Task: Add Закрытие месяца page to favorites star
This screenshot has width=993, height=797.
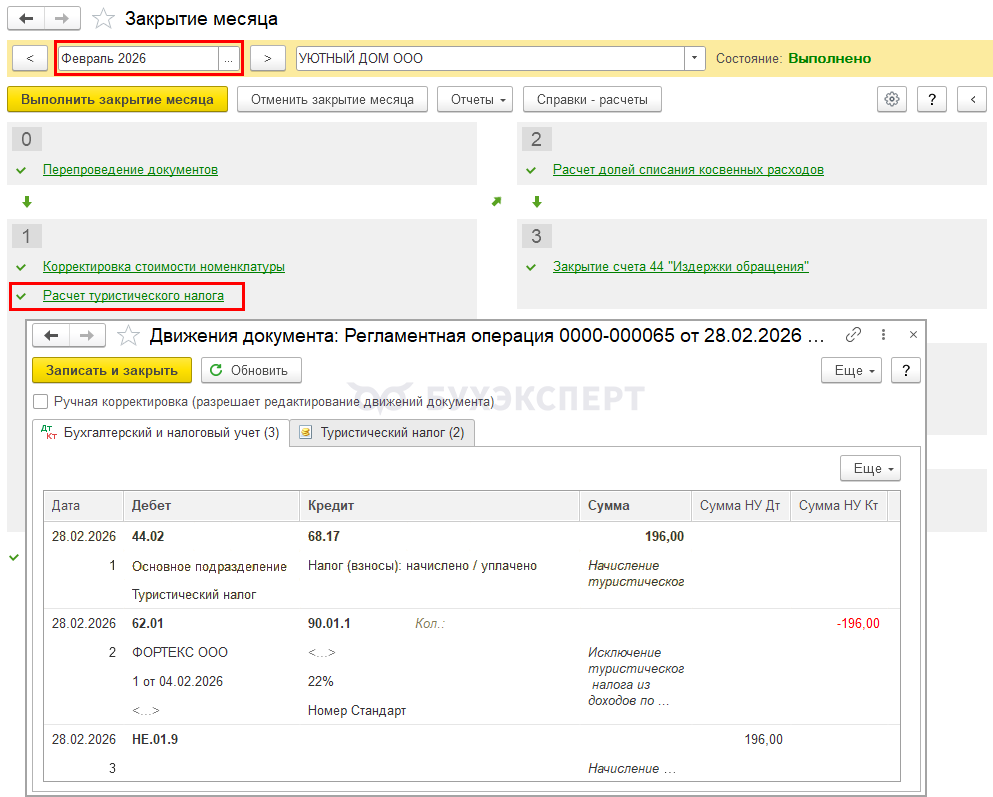Action: click(103, 19)
